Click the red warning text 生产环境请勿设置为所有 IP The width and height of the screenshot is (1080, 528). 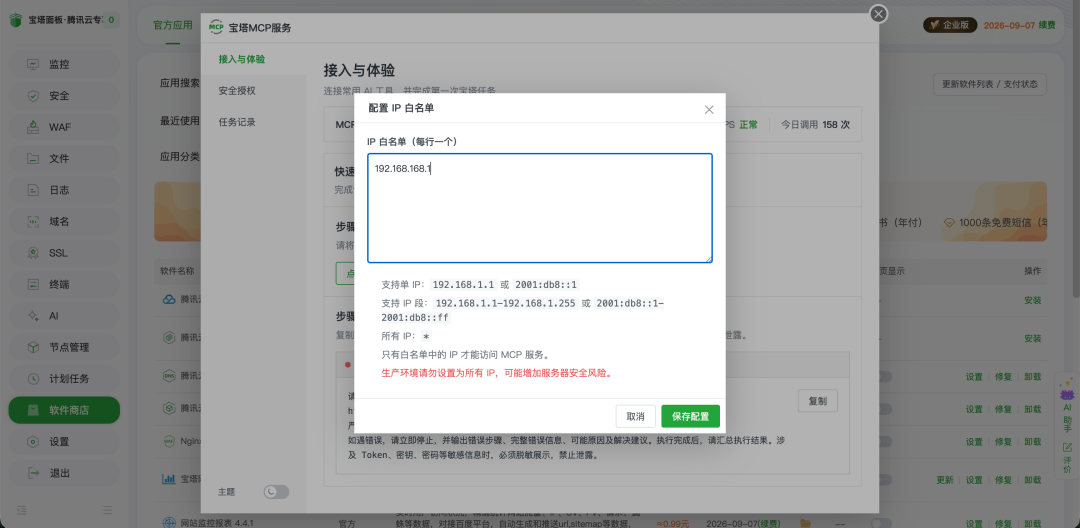coord(497,373)
